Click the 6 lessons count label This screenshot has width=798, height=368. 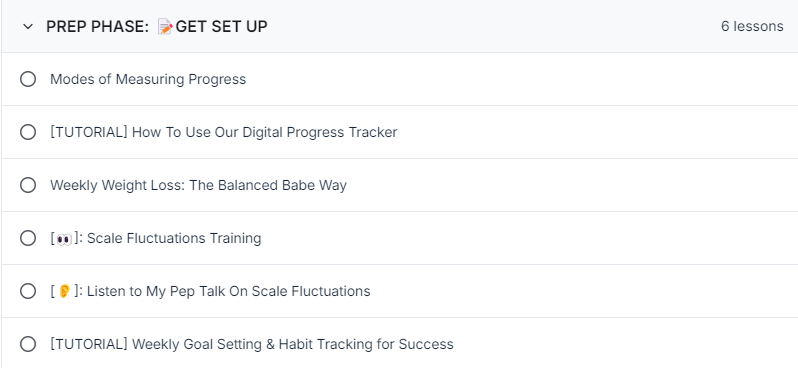click(x=752, y=26)
